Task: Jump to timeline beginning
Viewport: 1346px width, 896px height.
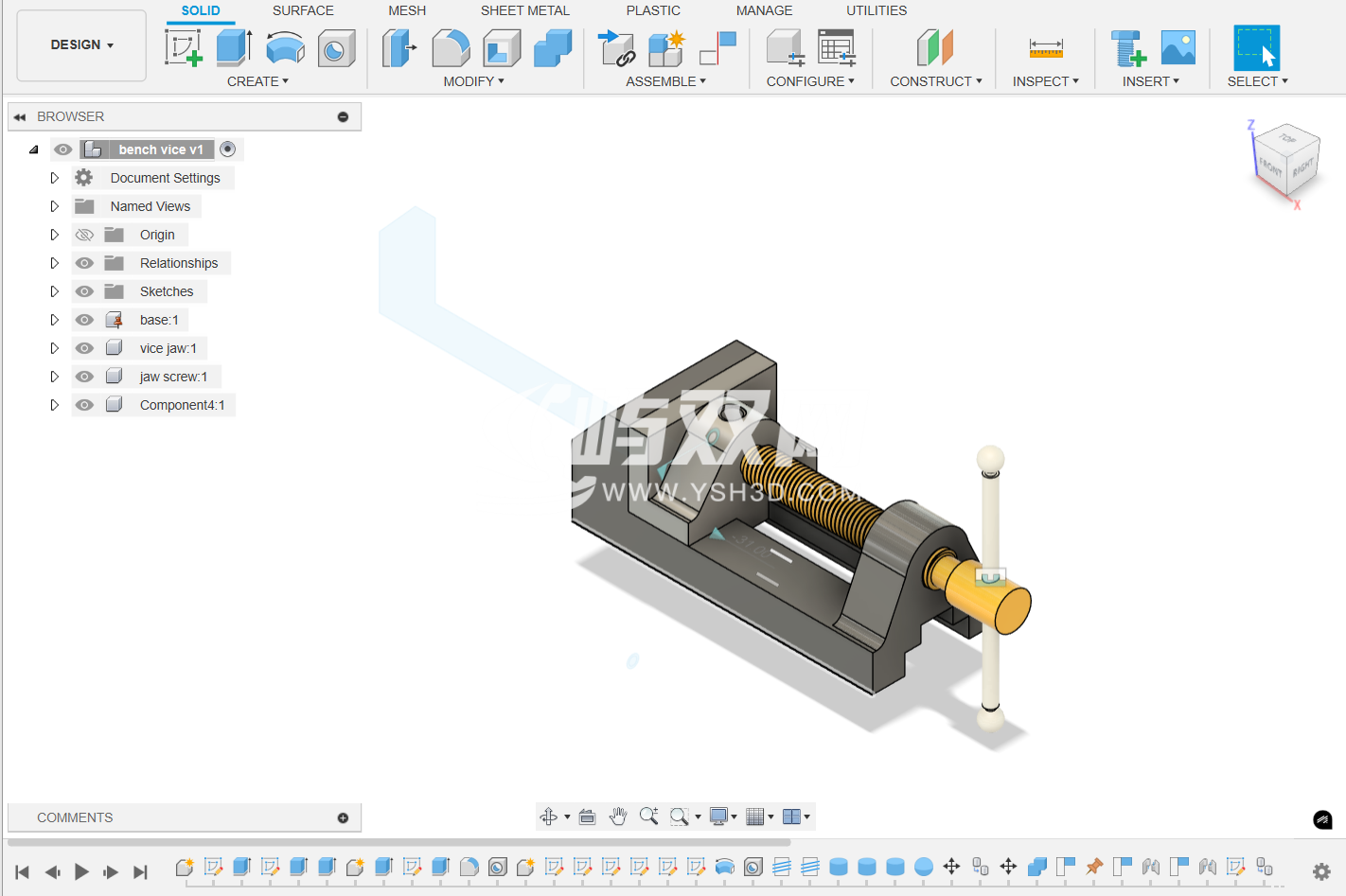Action: coord(23,871)
